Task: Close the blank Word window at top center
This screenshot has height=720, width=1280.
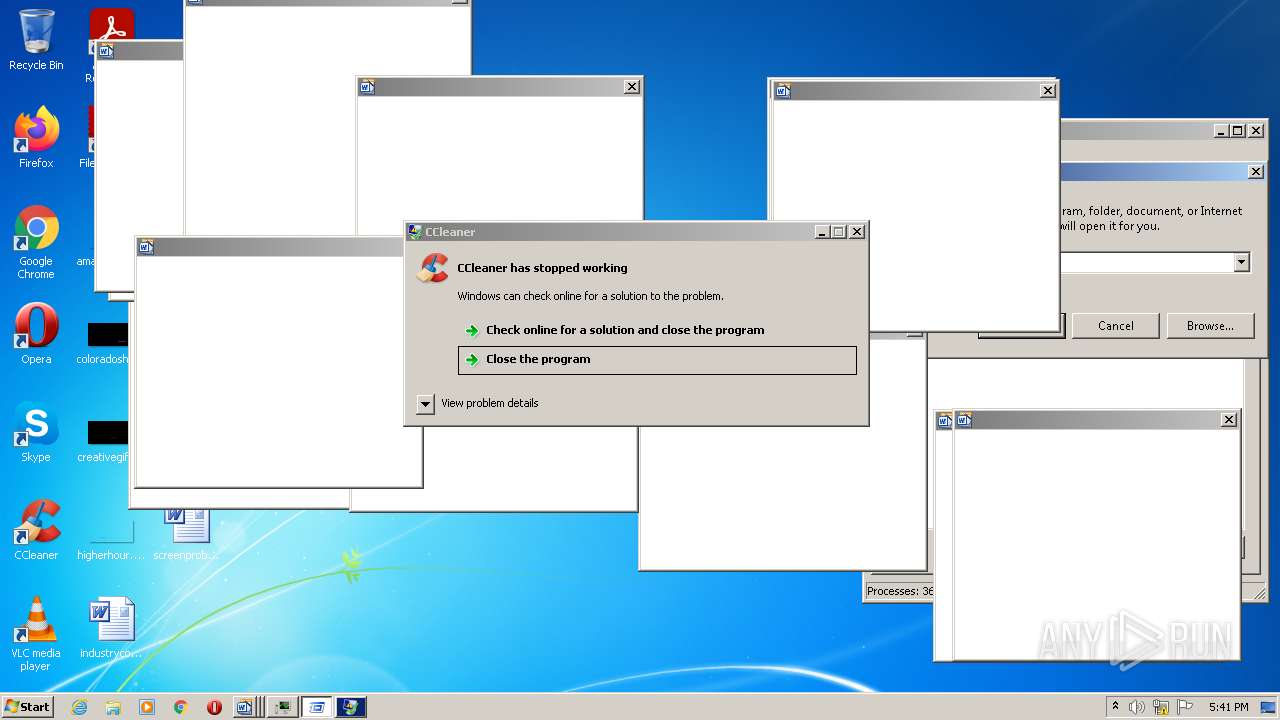Action: click(632, 87)
